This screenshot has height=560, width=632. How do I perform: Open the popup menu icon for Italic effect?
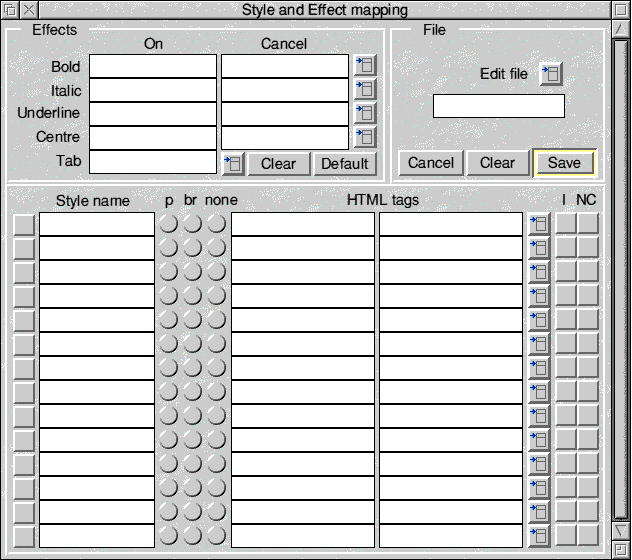tap(364, 90)
